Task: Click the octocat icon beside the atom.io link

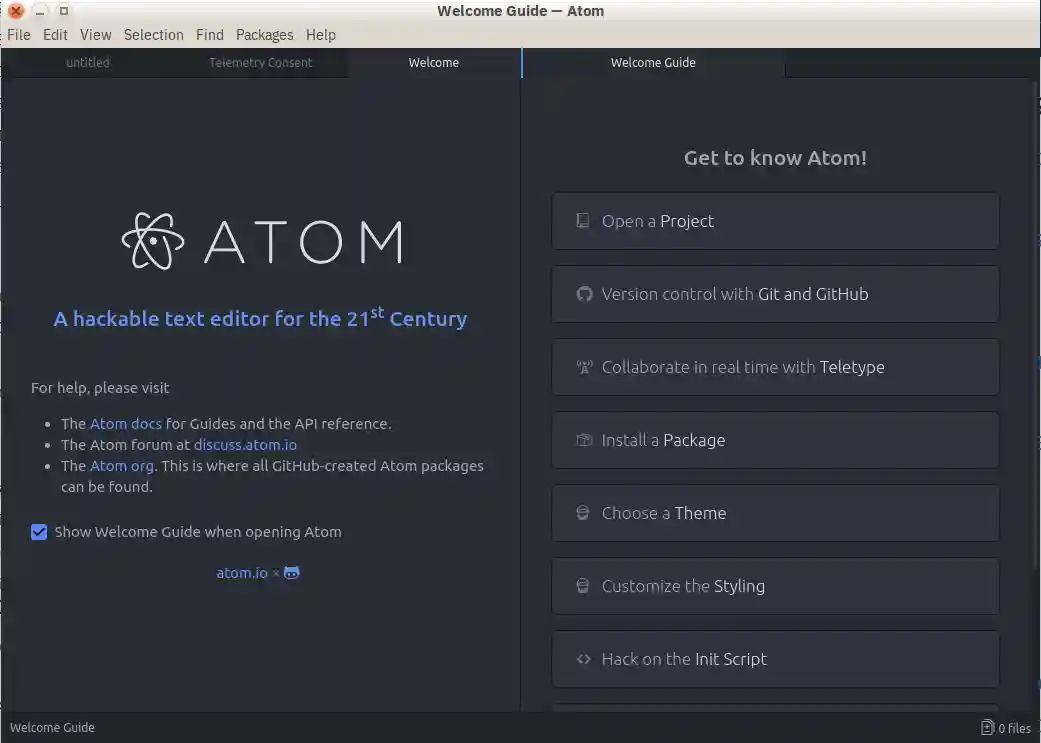Action: pyautogui.click(x=290, y=572)
